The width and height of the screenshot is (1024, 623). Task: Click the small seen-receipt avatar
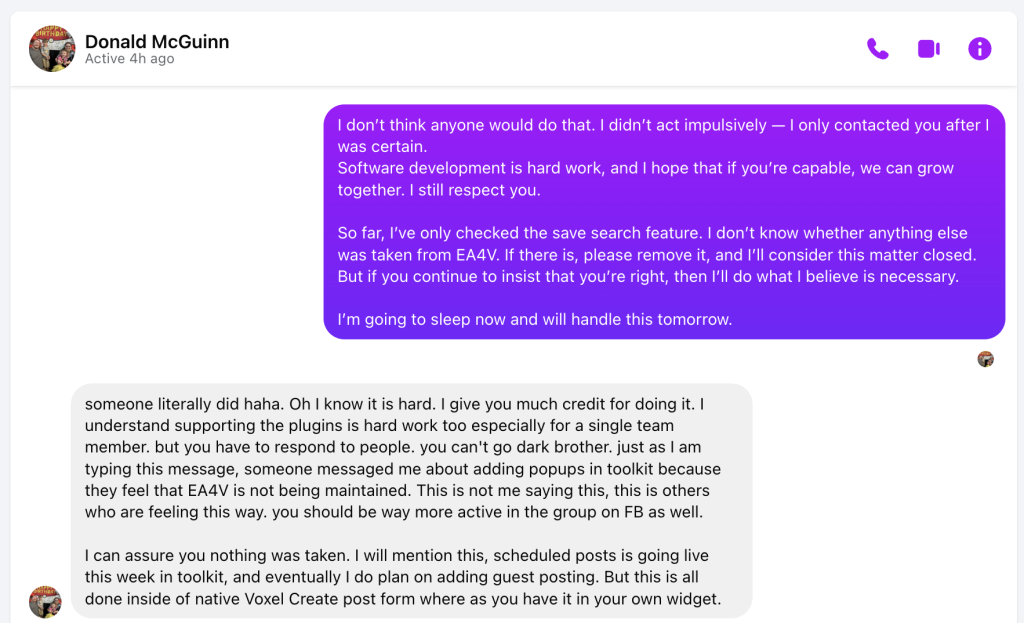986,359
